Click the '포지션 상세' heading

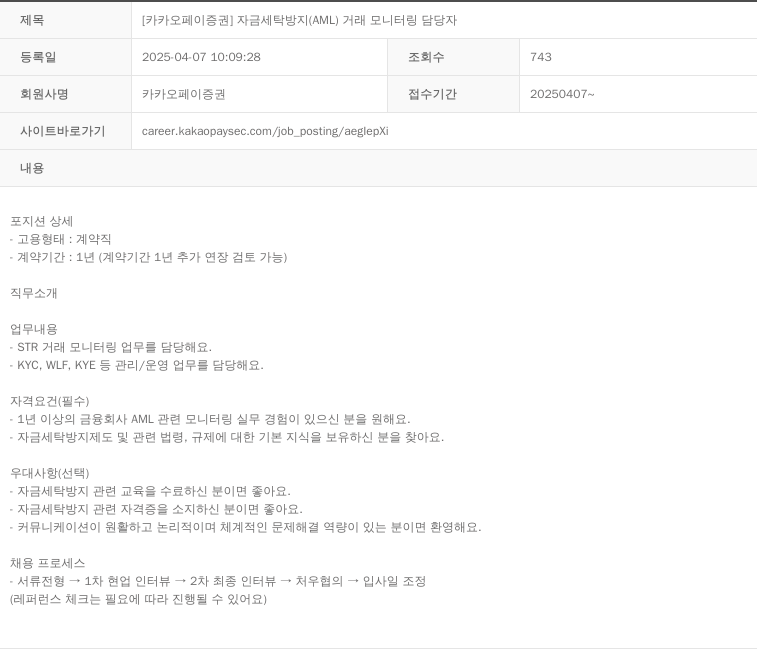[x=42, y=221]
